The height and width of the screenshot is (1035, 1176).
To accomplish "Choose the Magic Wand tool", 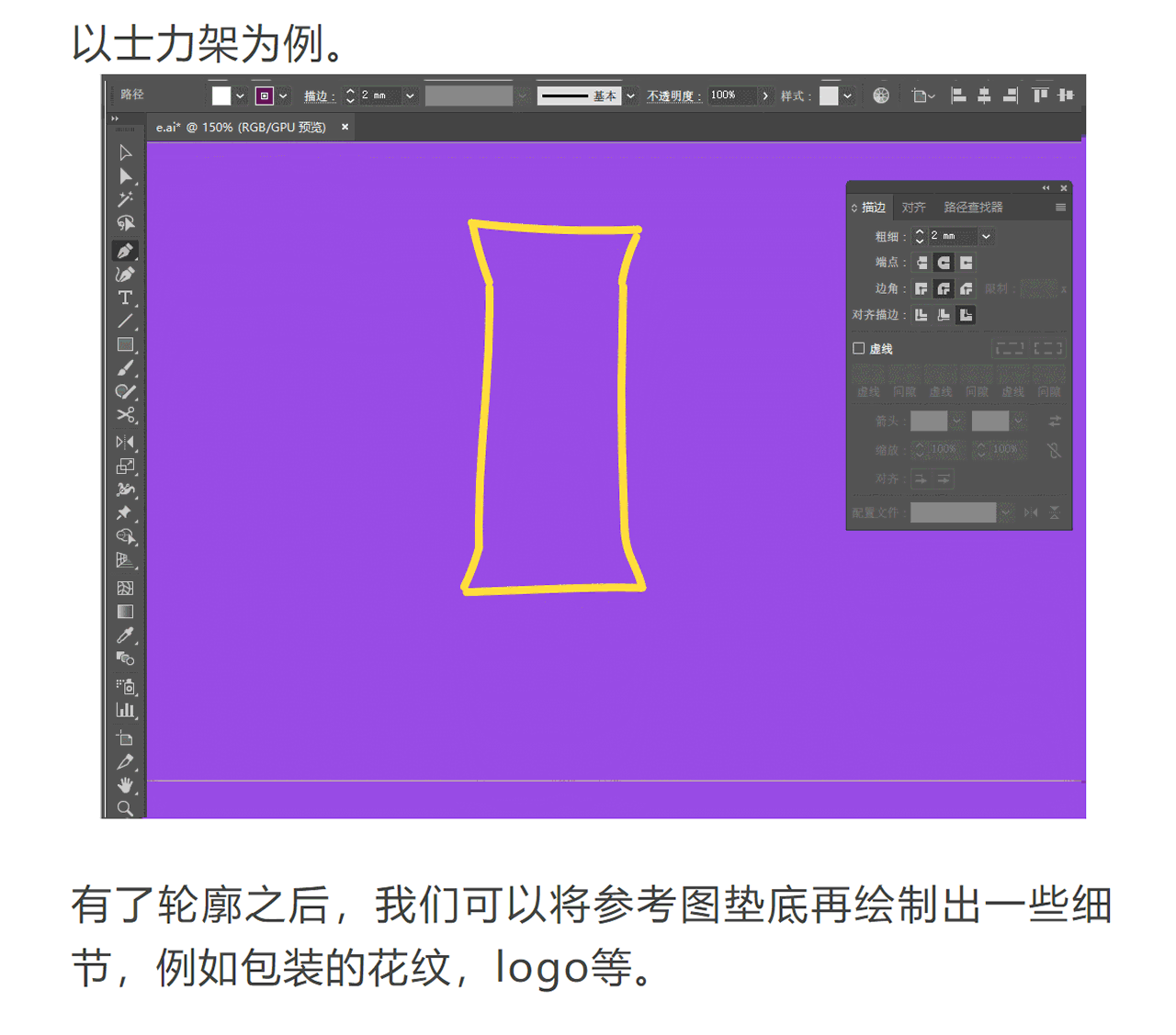I will (x=126, y=199).
